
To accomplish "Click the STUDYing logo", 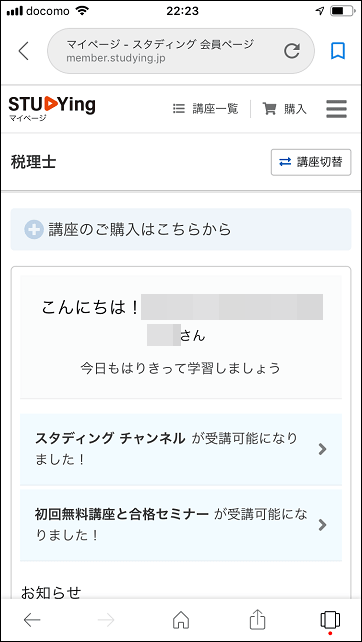I will click(52, 109).
